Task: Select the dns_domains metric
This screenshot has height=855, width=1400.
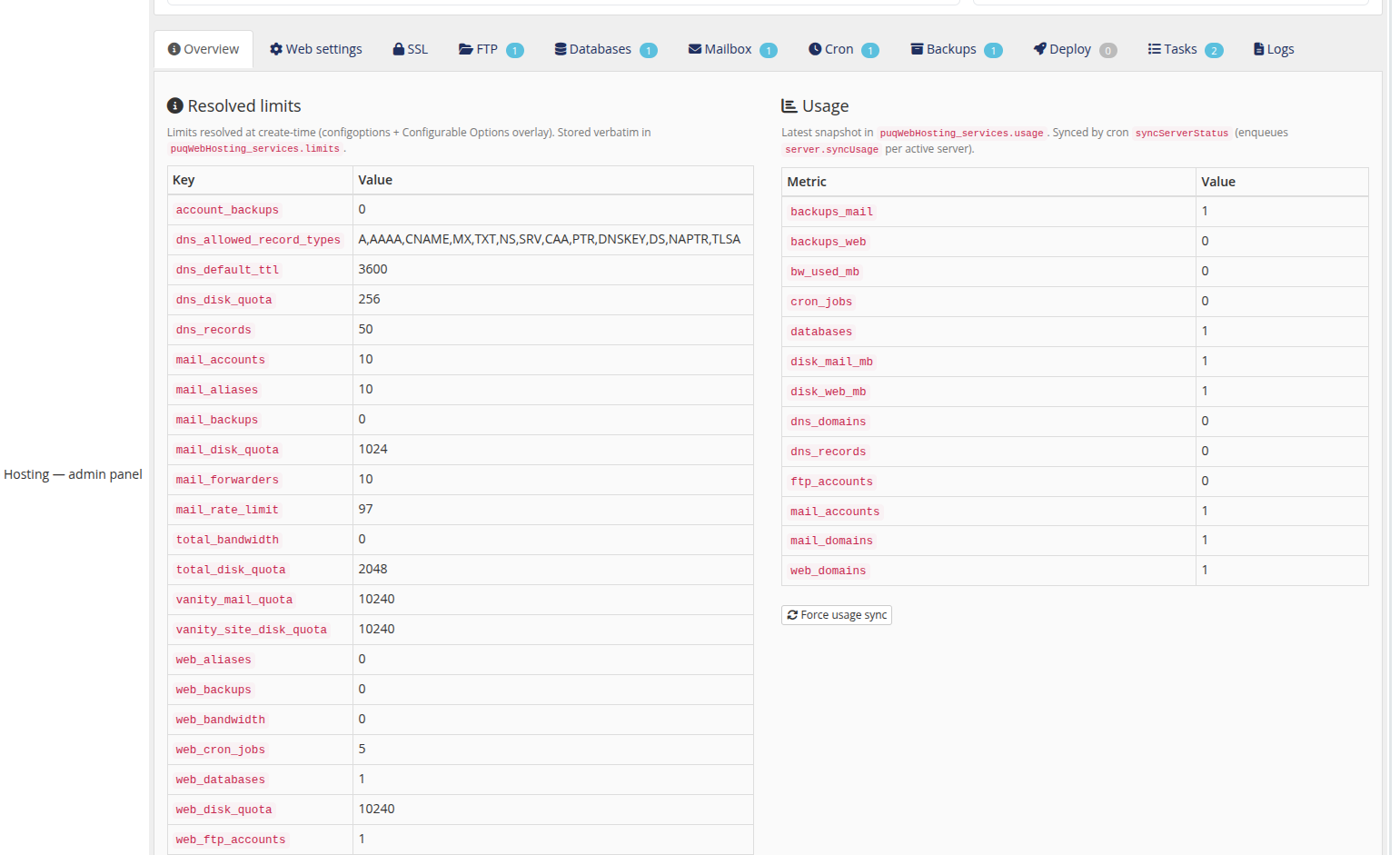Action: tap(829, 422)
